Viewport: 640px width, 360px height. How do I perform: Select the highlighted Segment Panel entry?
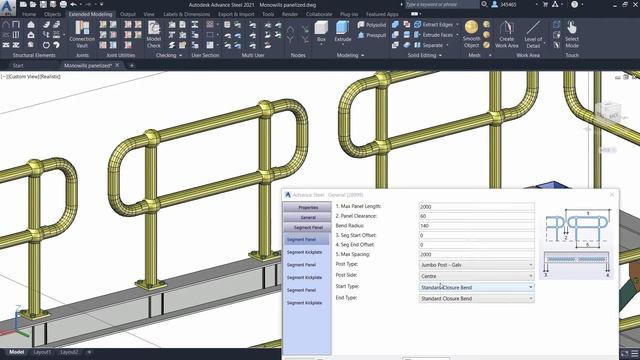(306, 240)
